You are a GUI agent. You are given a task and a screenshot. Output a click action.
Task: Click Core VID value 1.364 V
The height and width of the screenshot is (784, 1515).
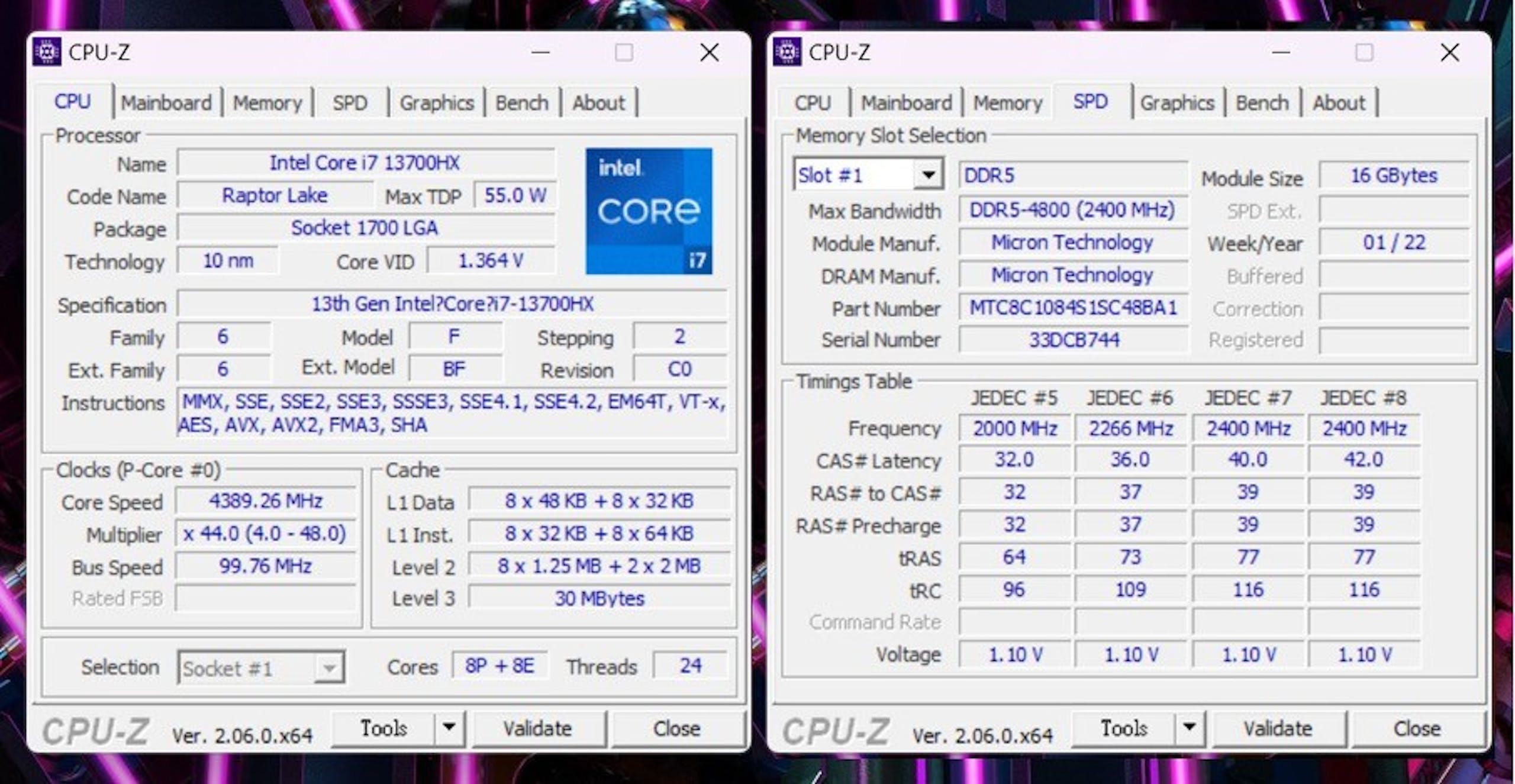click(x=491, y=260)
